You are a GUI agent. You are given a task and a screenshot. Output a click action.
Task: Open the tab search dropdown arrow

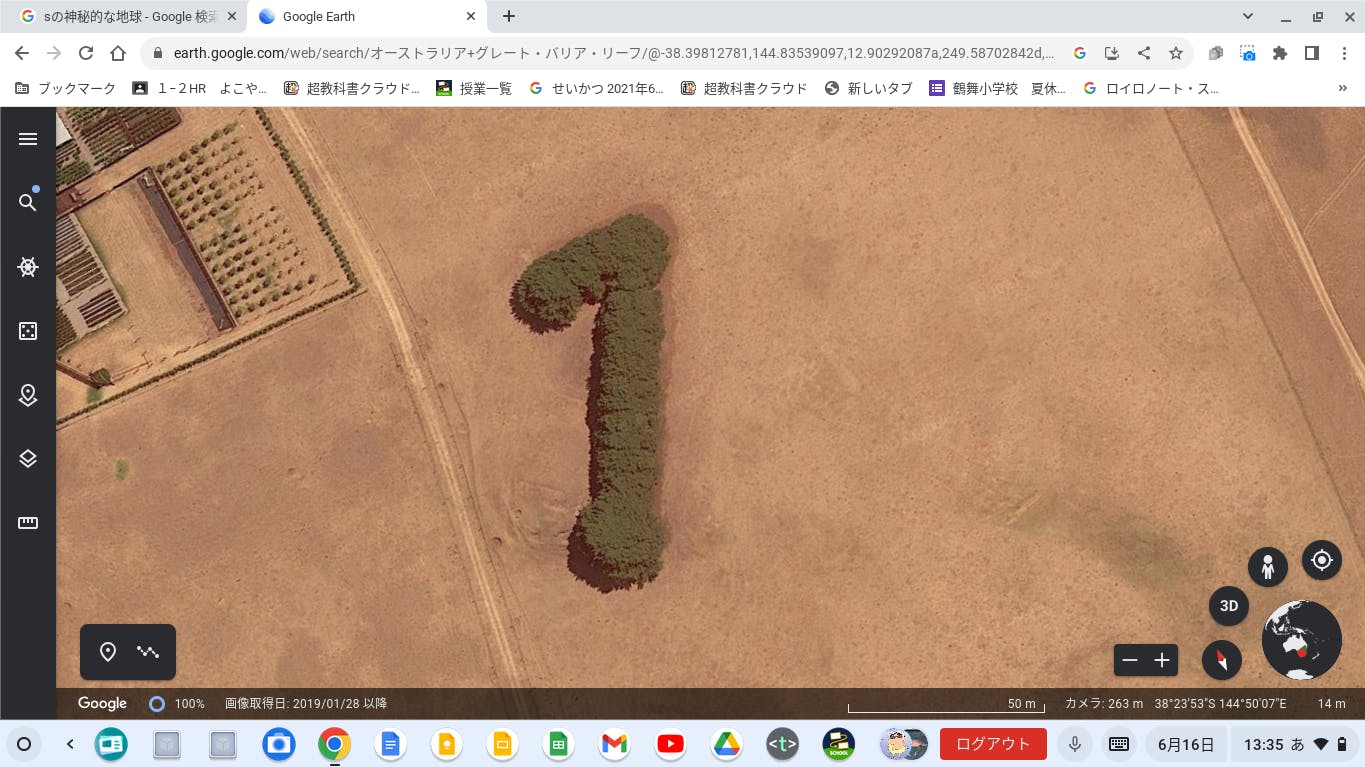click(x=1247, y=16)
